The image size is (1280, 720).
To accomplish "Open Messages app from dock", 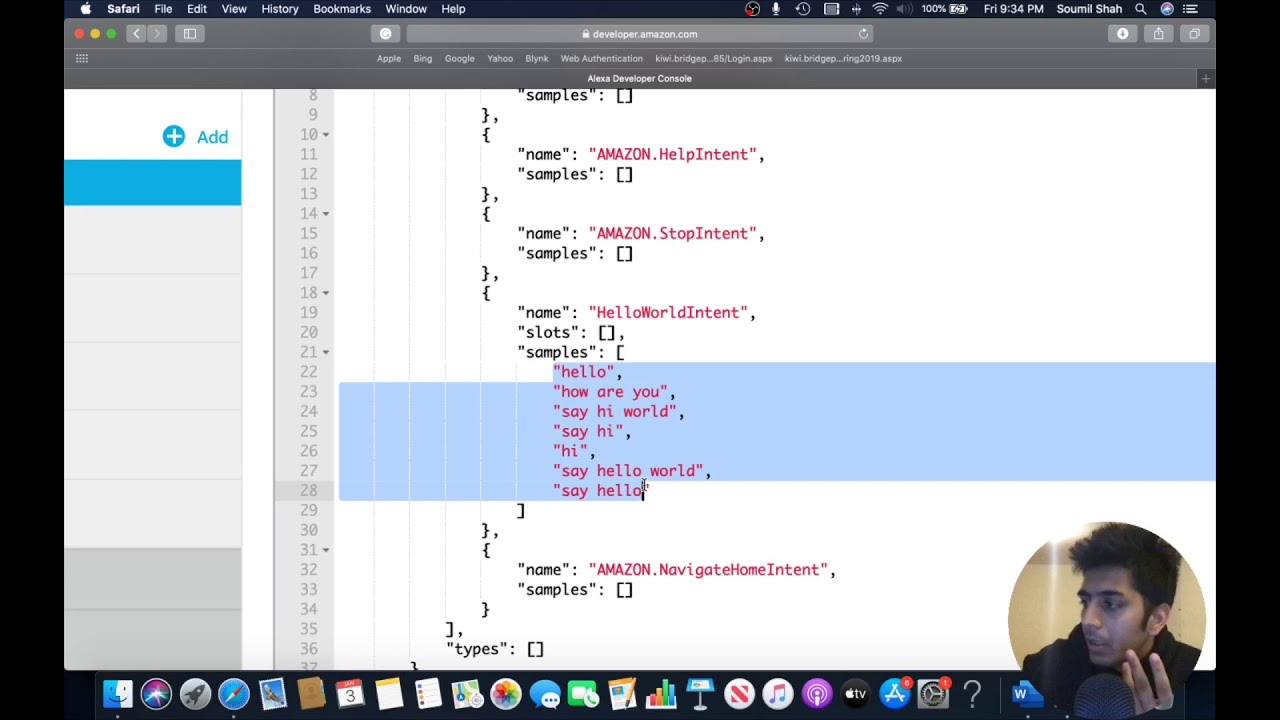I will (x=545, y=694).
